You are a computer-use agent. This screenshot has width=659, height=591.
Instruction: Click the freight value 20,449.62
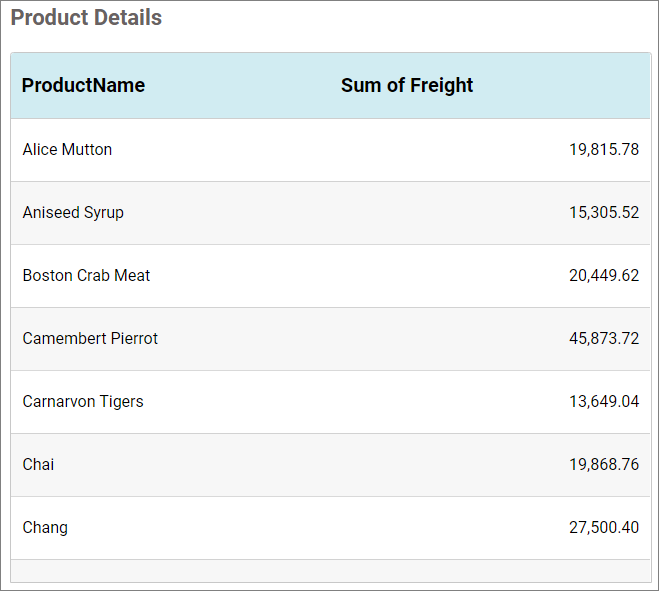pos(603,276)
